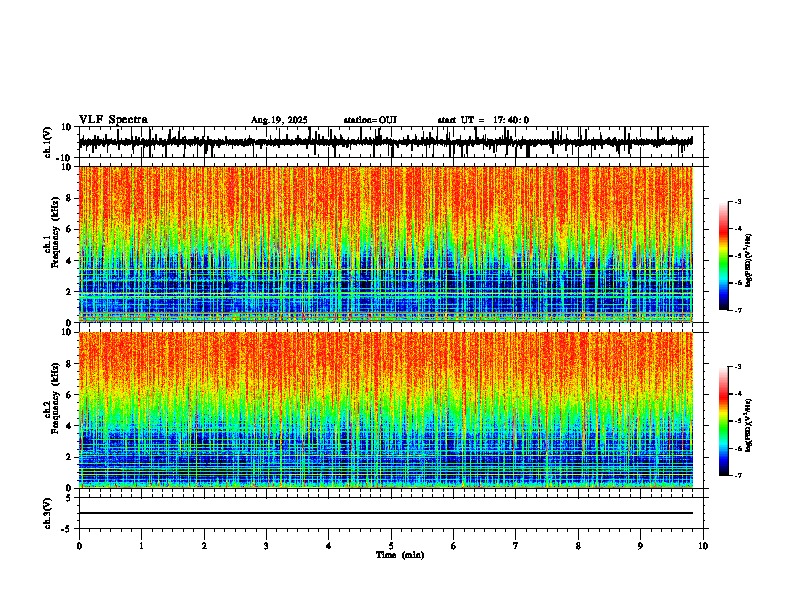Click the "2" kHz tick on ch.2 frequency axis
This screenshot has height=612, width=792.
pyautogui.click(x=70, y=457)
